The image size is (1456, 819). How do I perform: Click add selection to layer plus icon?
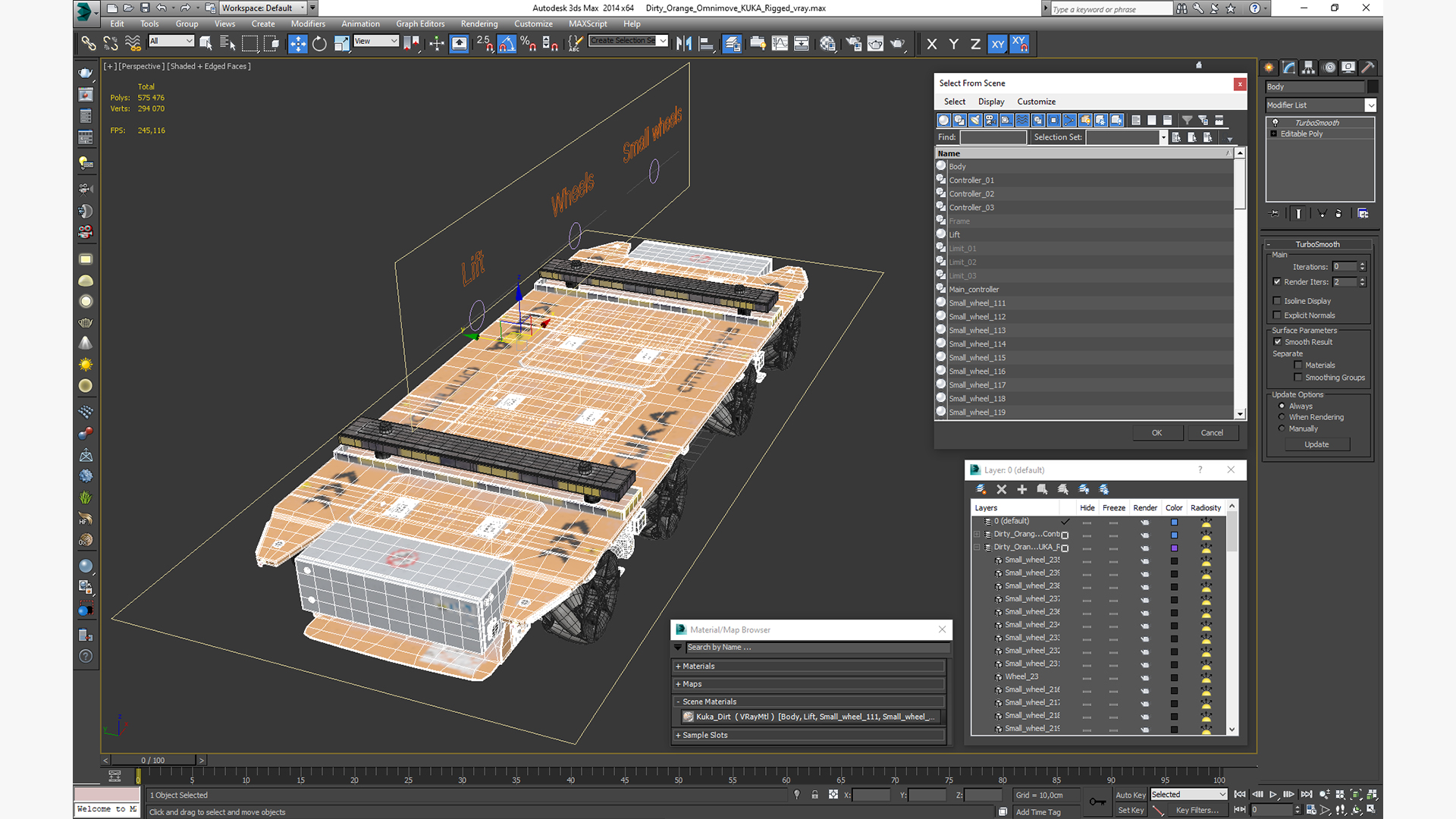coord(1021,489)
